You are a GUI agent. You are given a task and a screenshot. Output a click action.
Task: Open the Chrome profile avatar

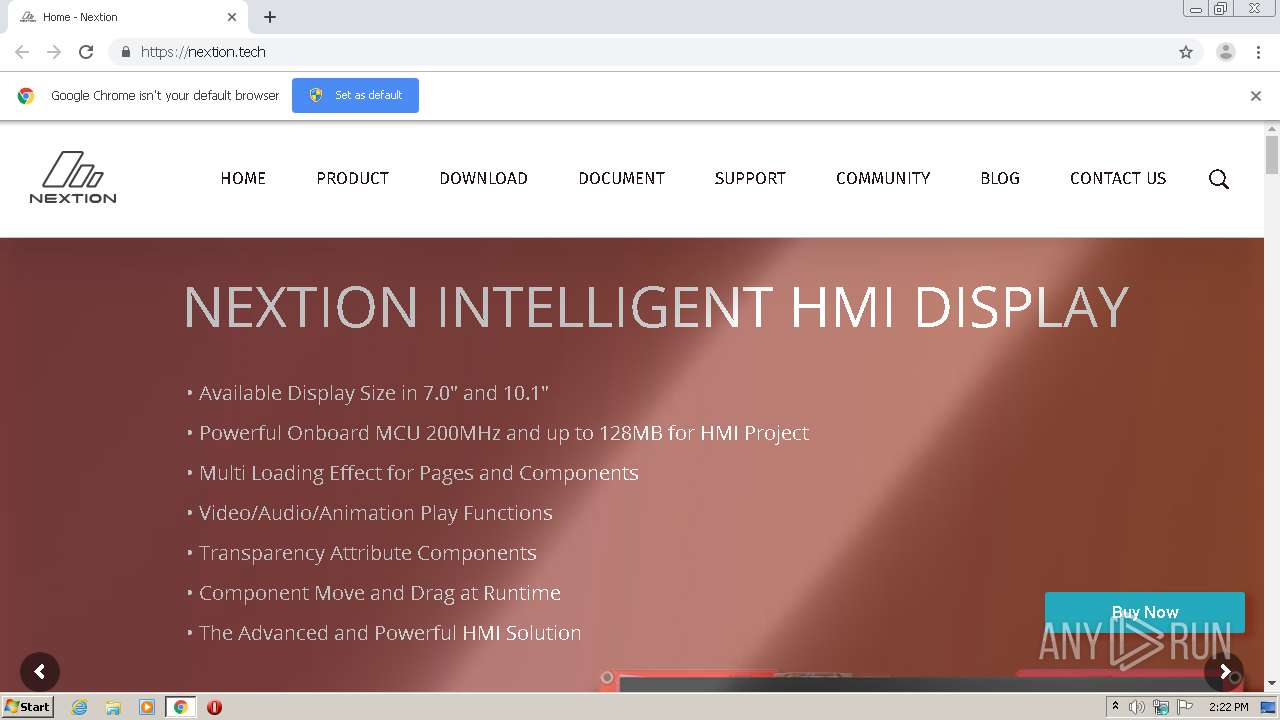(1226, 52)
